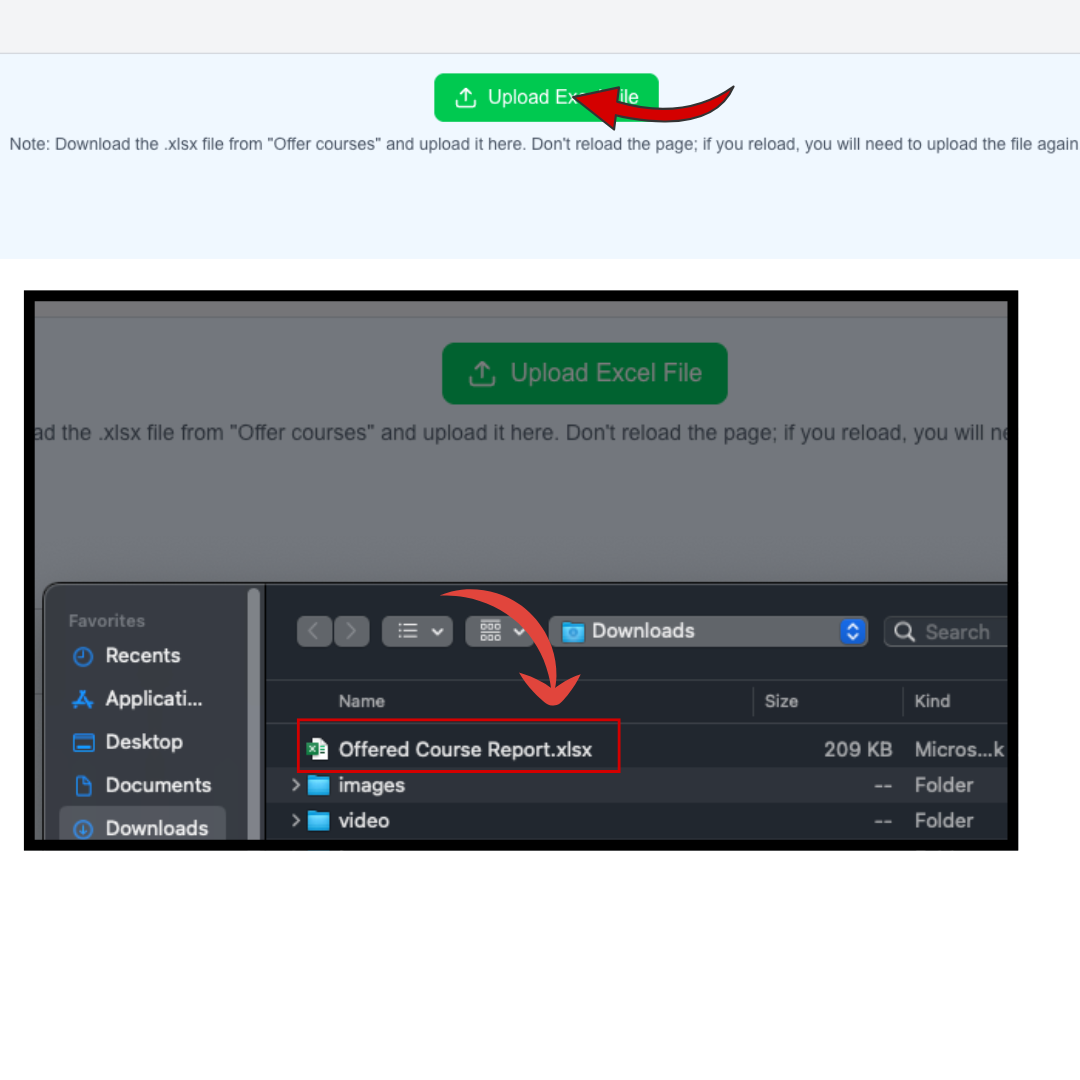Select Downloads in the sidebar
The width and height of the screenshot is (1080, 1080).
point(156,828)
